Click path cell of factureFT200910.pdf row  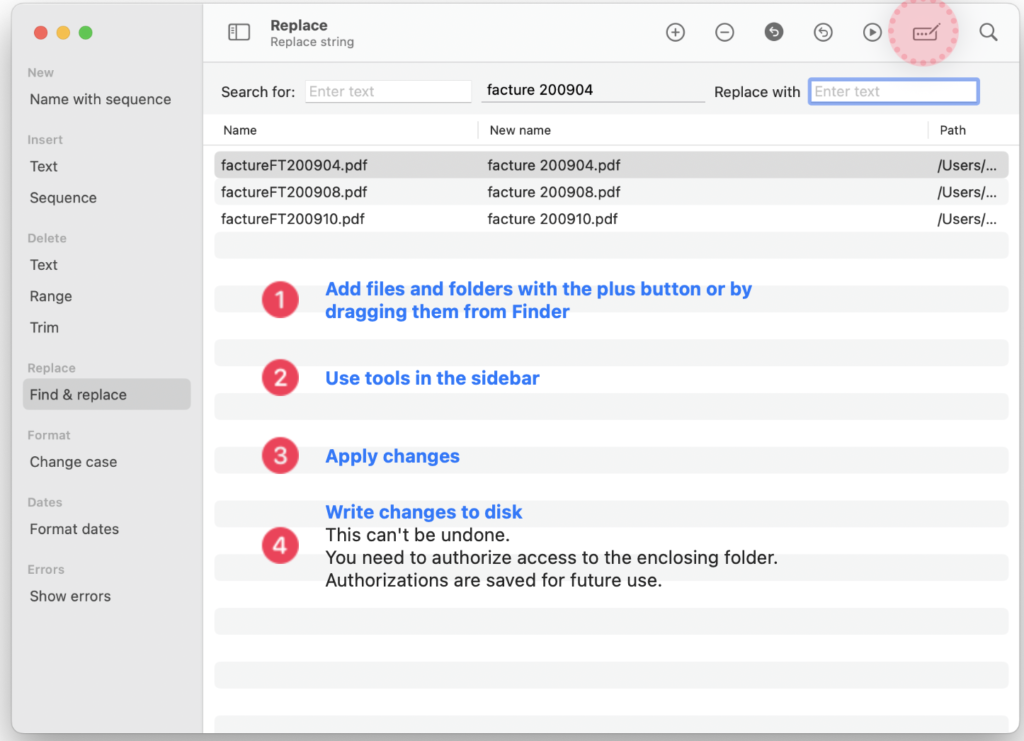967,219
